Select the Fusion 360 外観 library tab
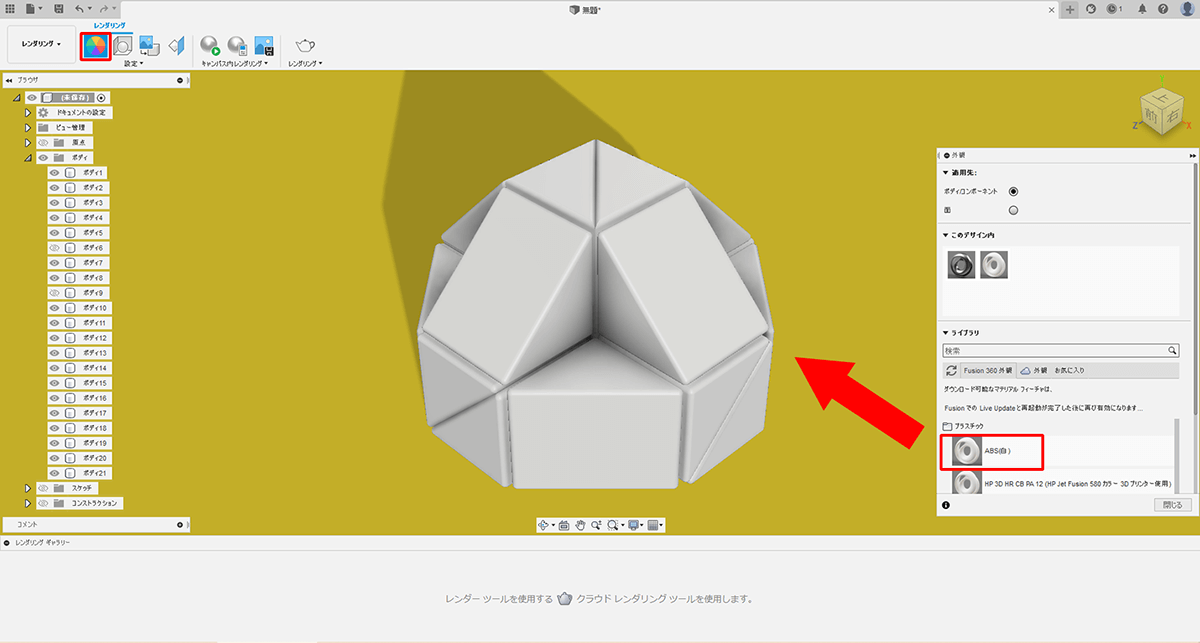 click(987, 370)
